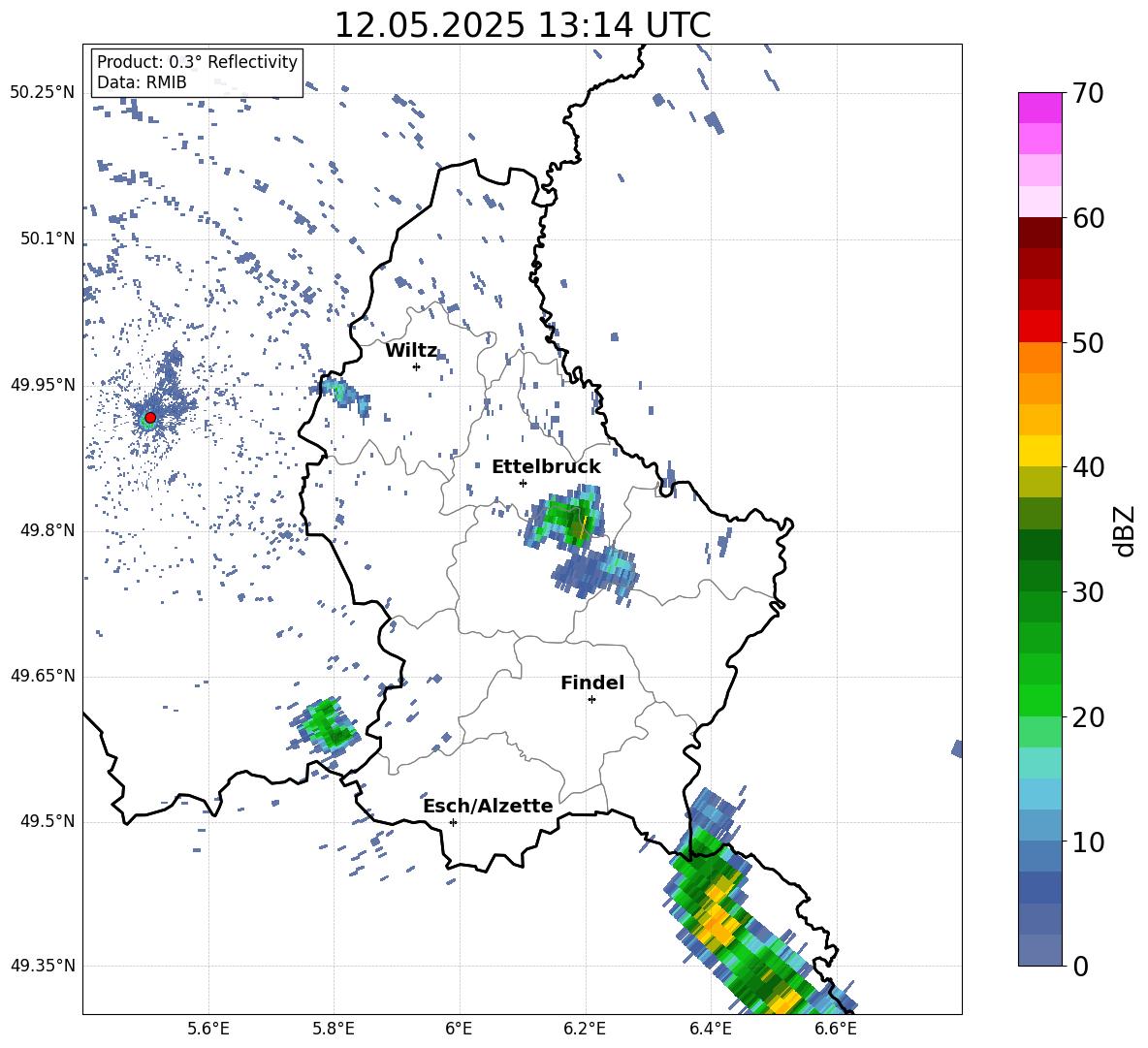1148x1048 pixels.
Task: Click the cross marker below Esch/Alzette
Action: 453,822
